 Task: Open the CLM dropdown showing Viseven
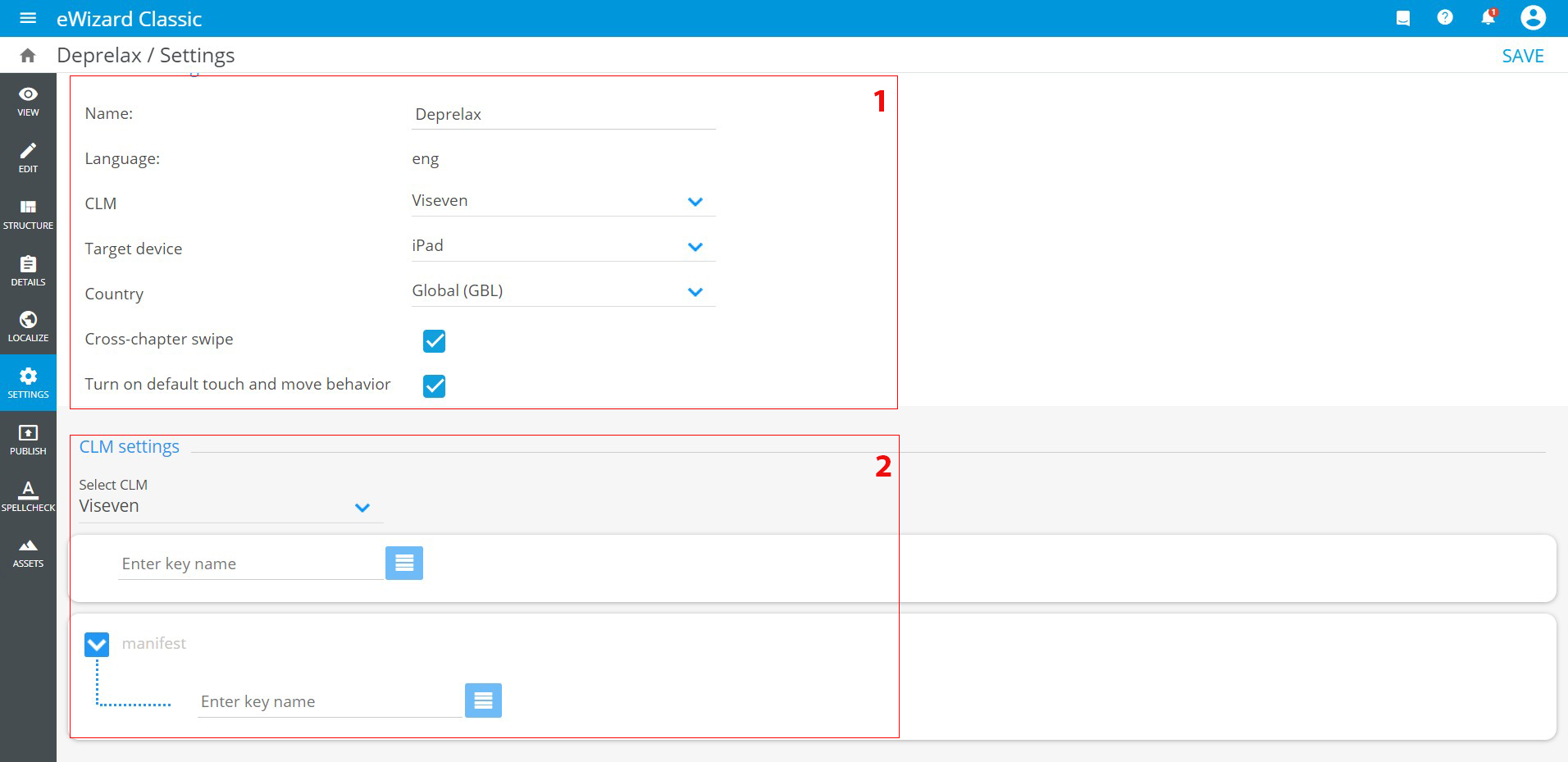click(563, 202)
